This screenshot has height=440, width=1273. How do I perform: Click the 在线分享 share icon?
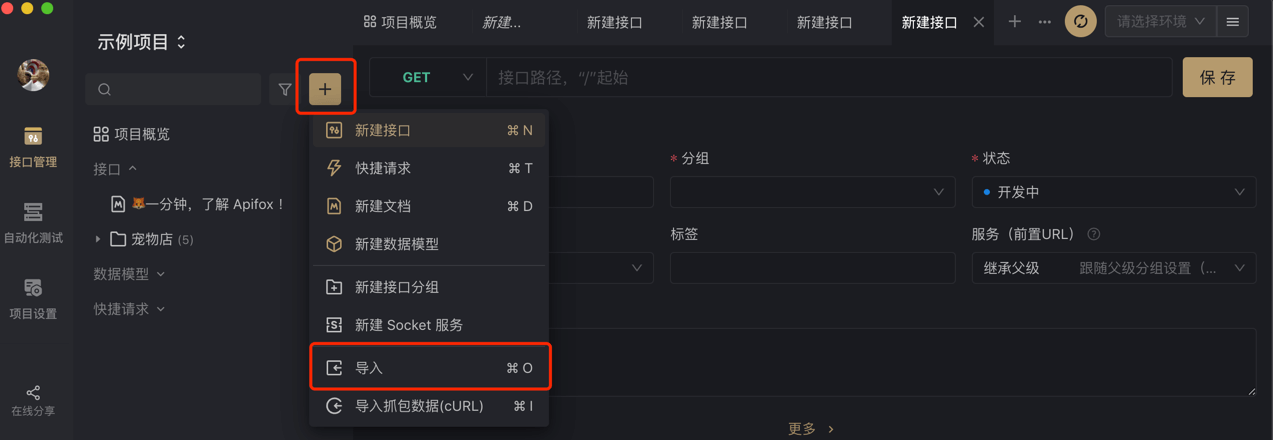point(33,400)
